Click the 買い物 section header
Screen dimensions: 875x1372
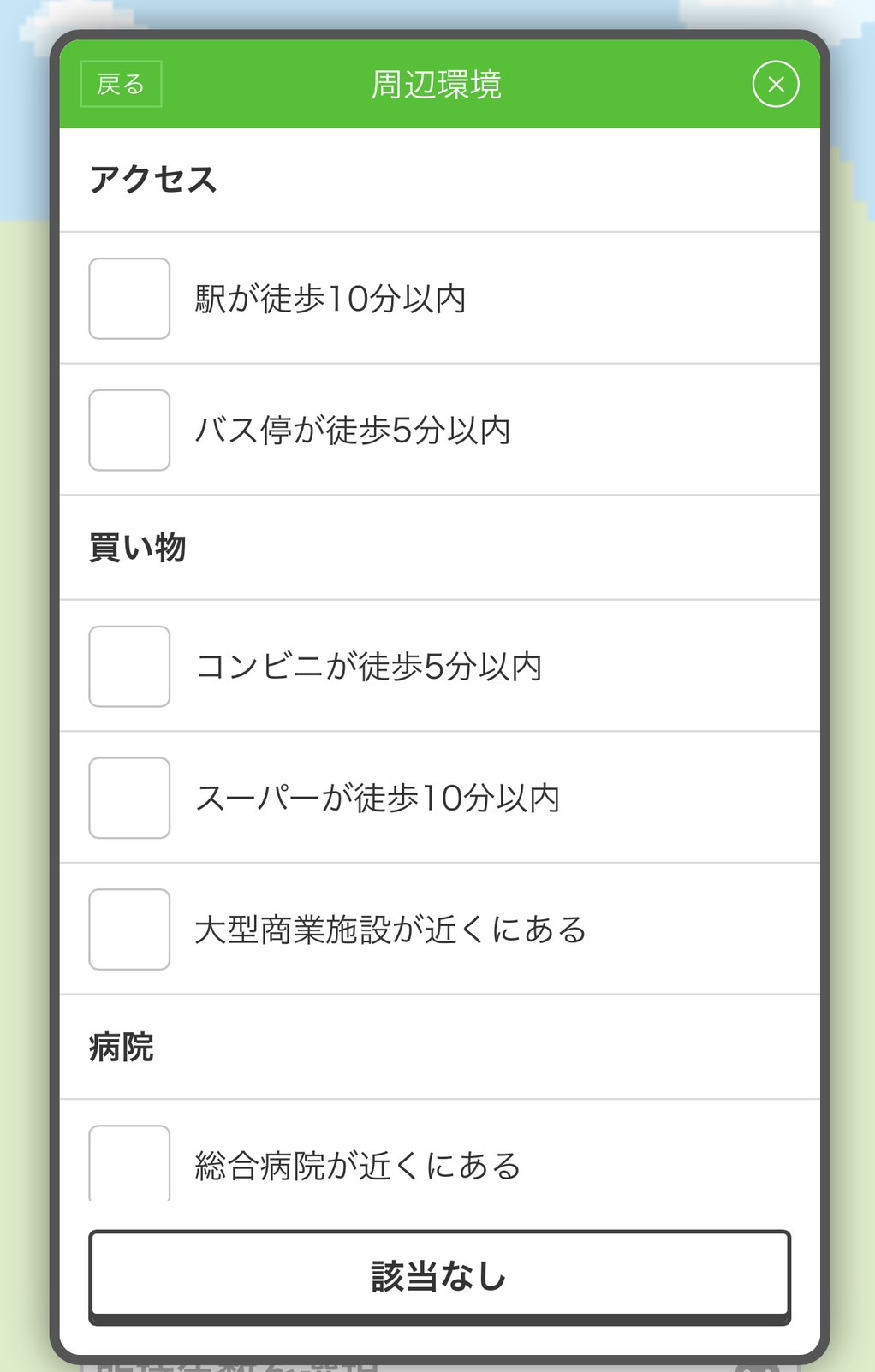[x=138, y=548]
